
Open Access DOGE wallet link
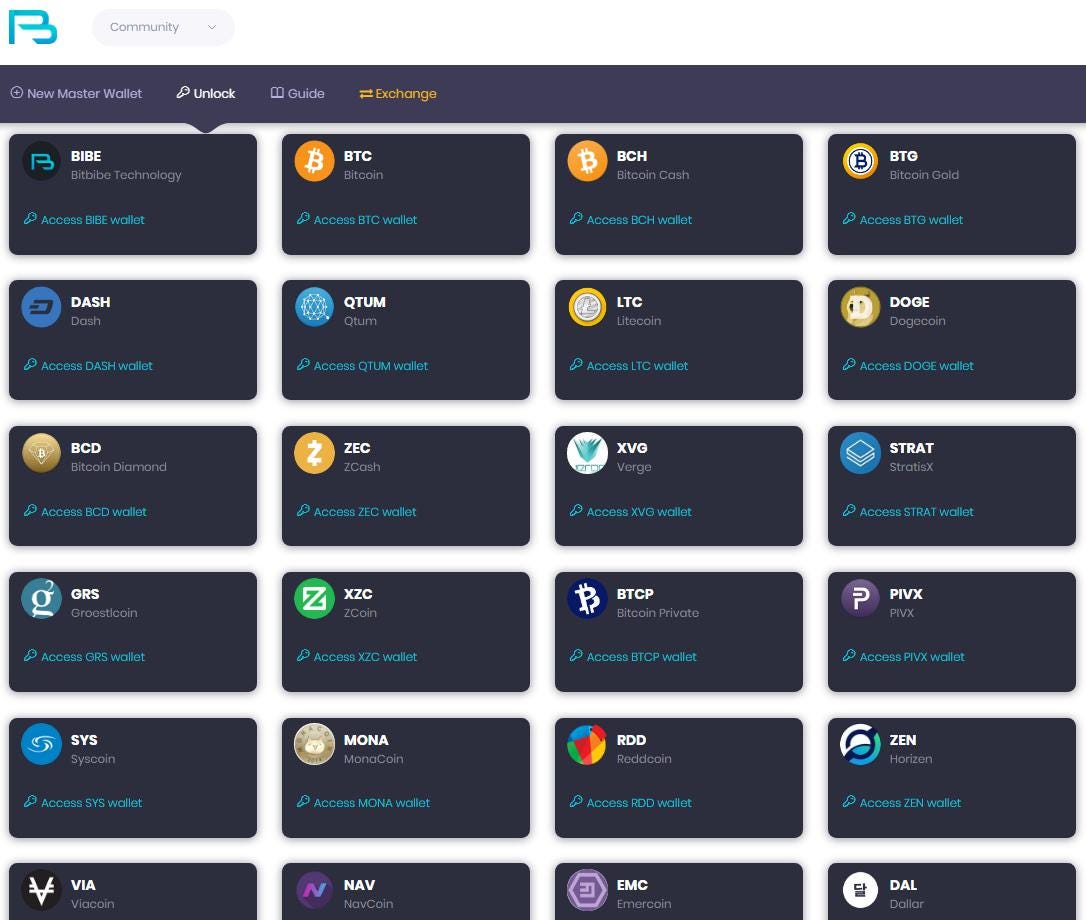908,365
